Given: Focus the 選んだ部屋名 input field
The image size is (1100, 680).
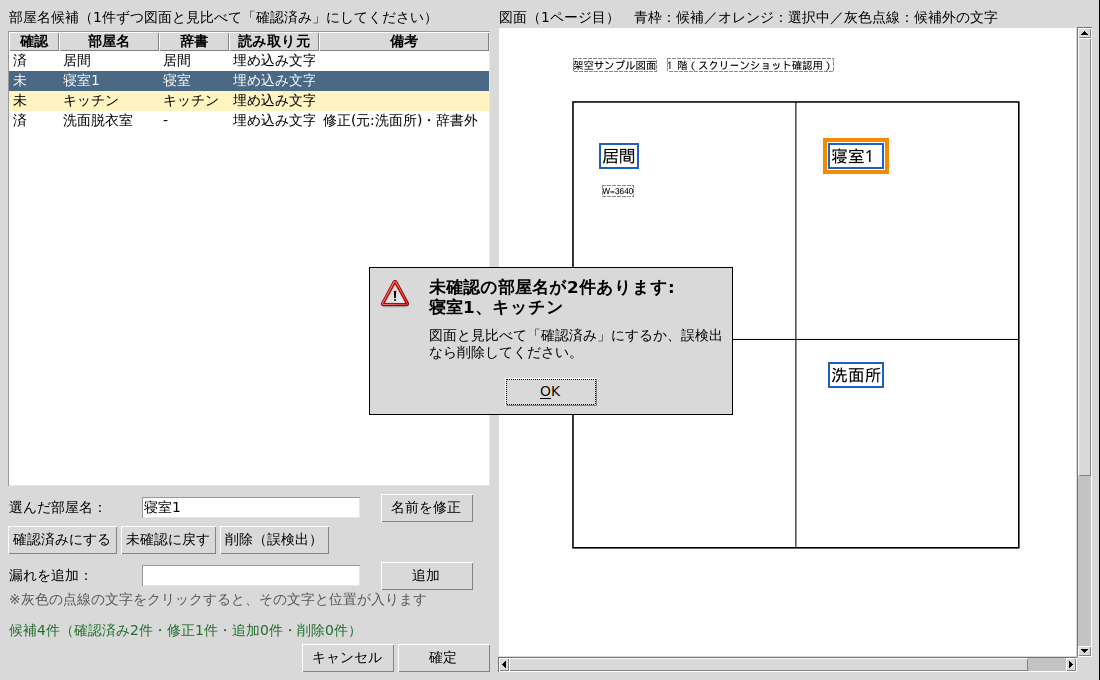Looking at the screenshot, I should click(x=250, y=507).
